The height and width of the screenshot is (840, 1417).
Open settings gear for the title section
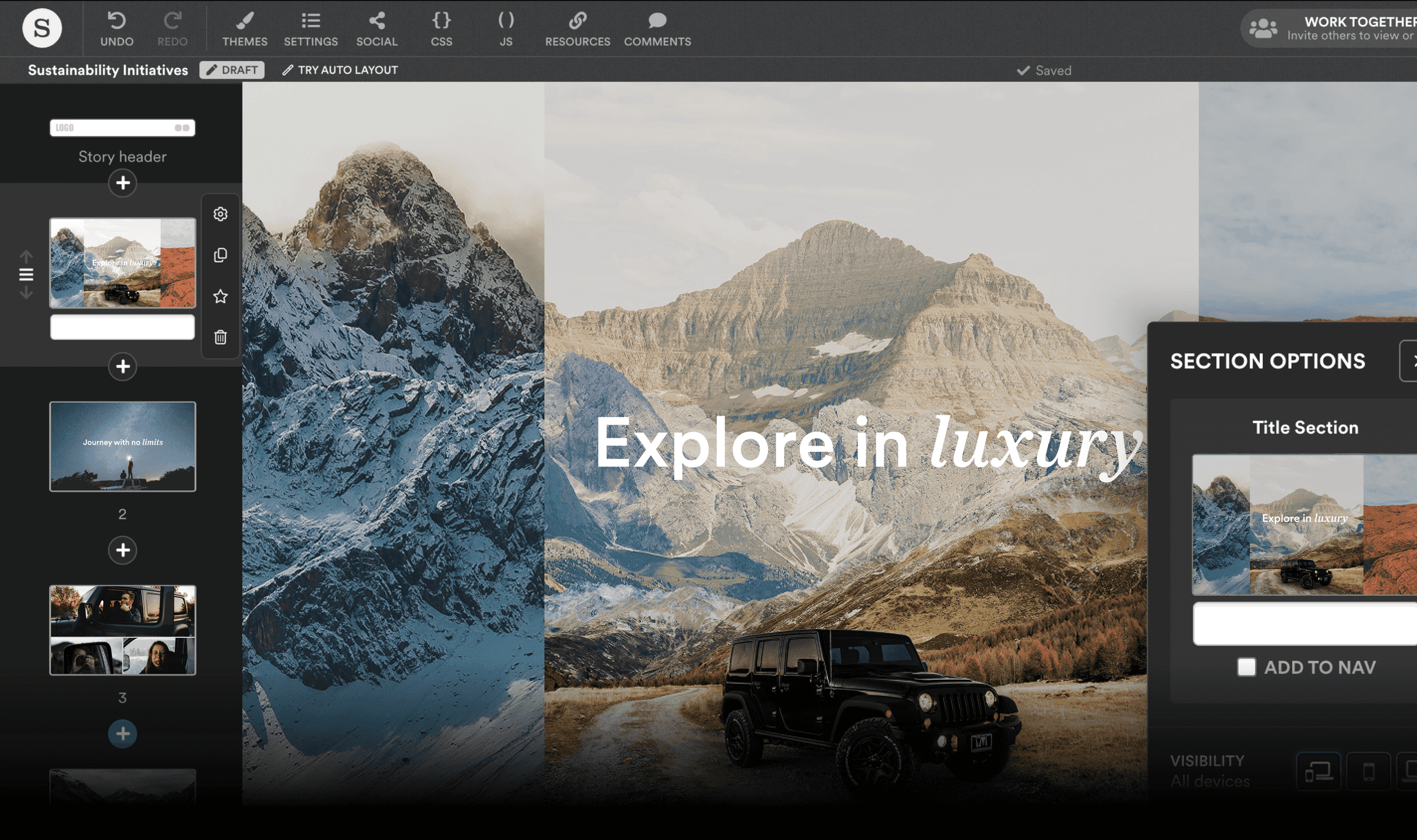[220, 214]
